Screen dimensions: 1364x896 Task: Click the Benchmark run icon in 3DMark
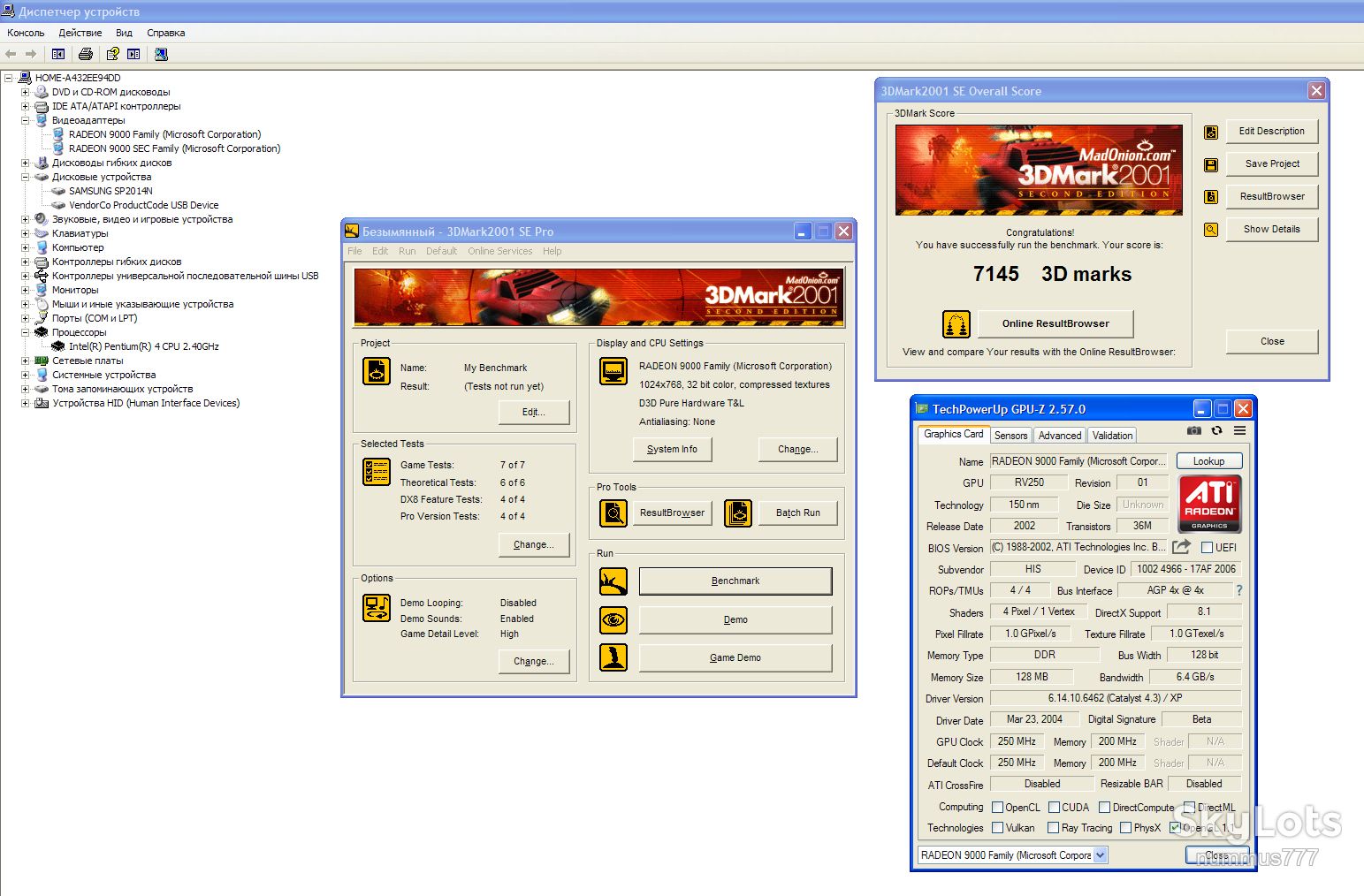[x=613, y=581]
